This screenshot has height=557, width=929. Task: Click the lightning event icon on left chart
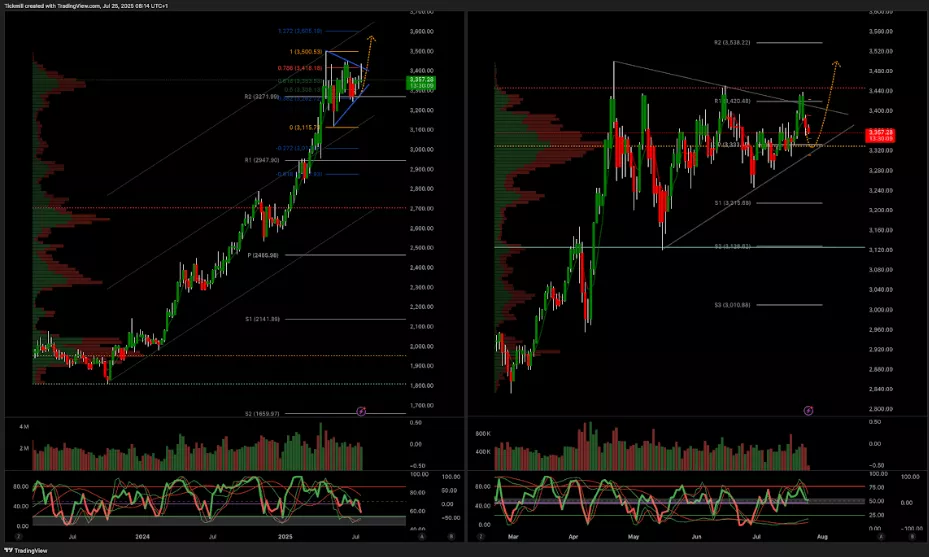pos(362,410)
